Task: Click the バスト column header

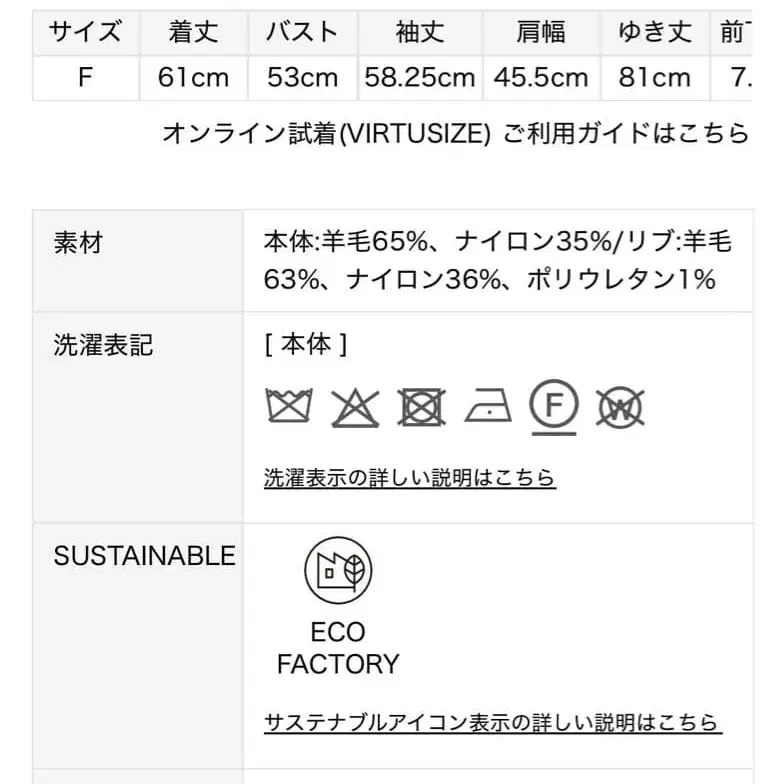Action: click(x=302, y=32)
